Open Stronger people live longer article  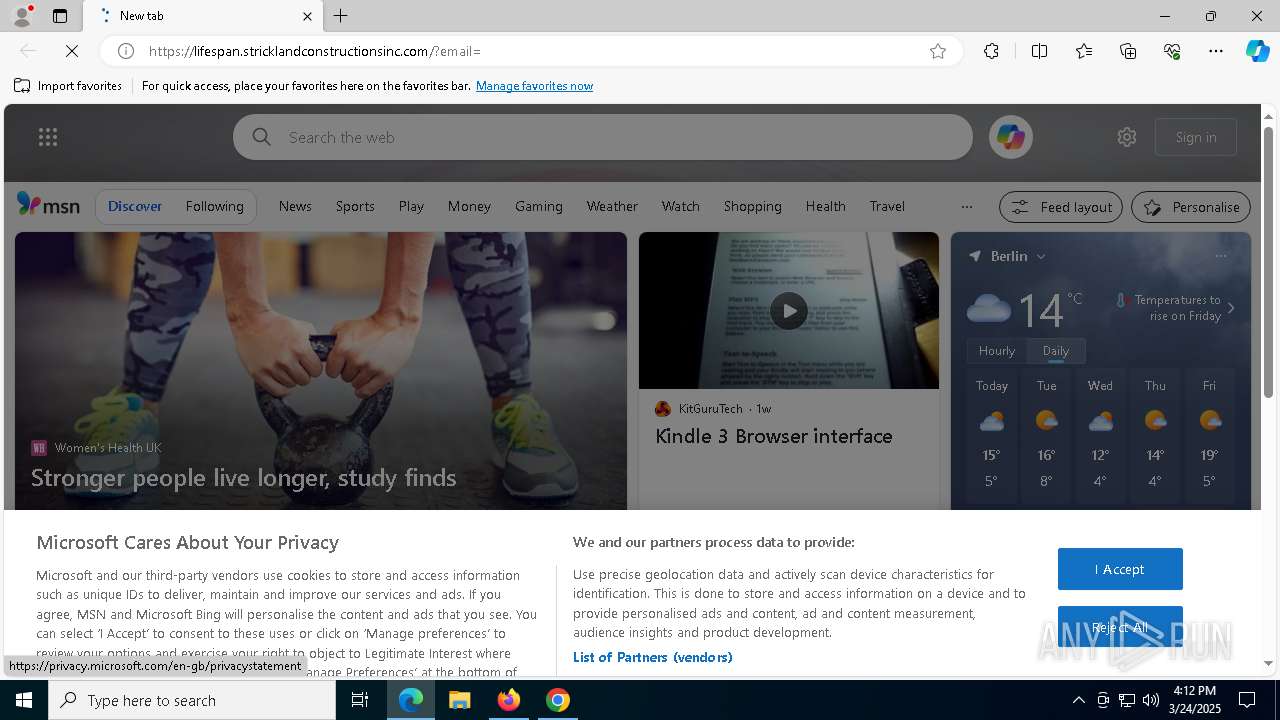point(243,478)
